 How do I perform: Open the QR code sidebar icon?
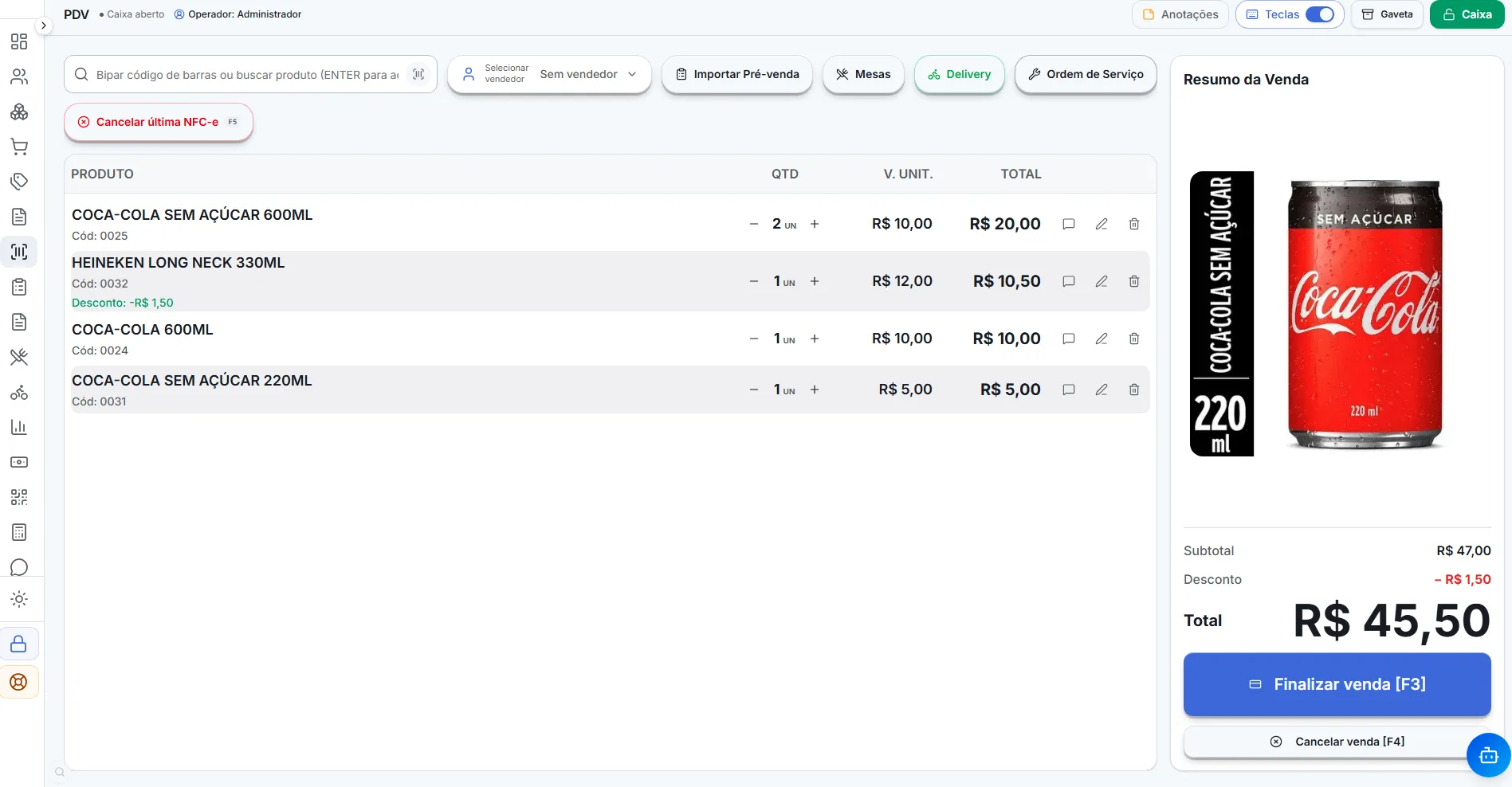[x=19, y=497]
